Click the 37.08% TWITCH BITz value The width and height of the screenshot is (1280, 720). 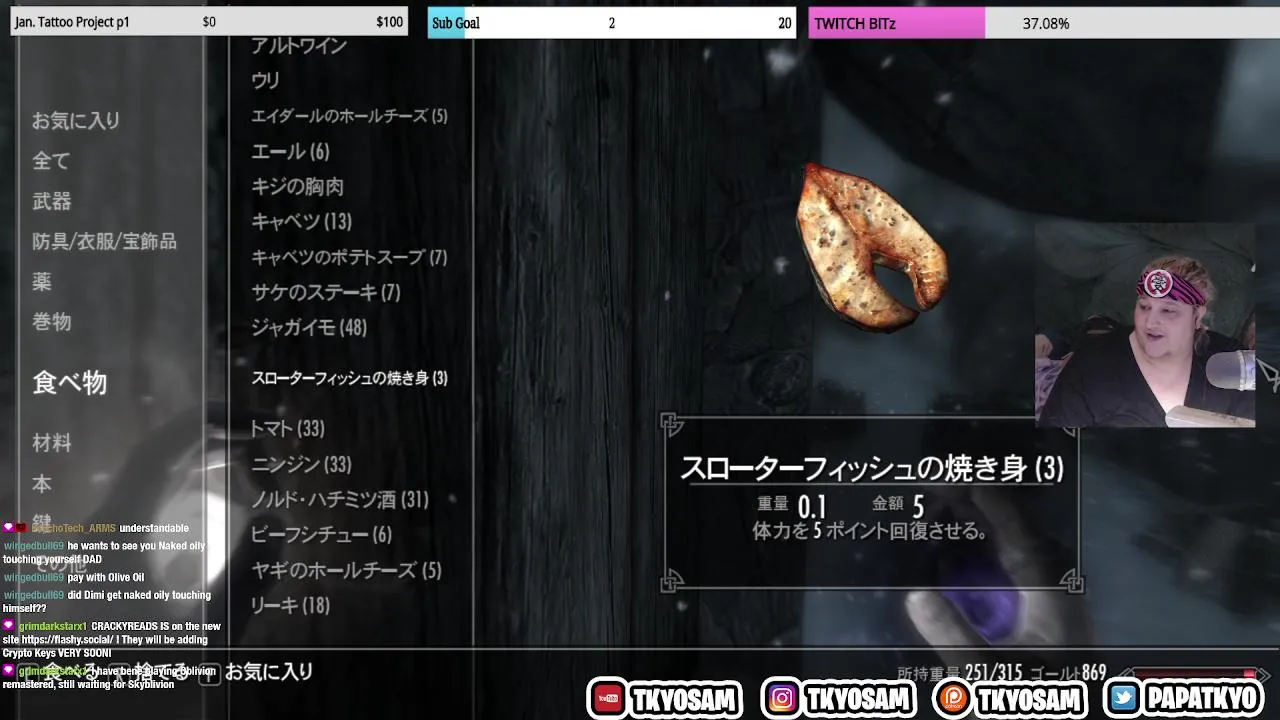tap(1046, 23)
